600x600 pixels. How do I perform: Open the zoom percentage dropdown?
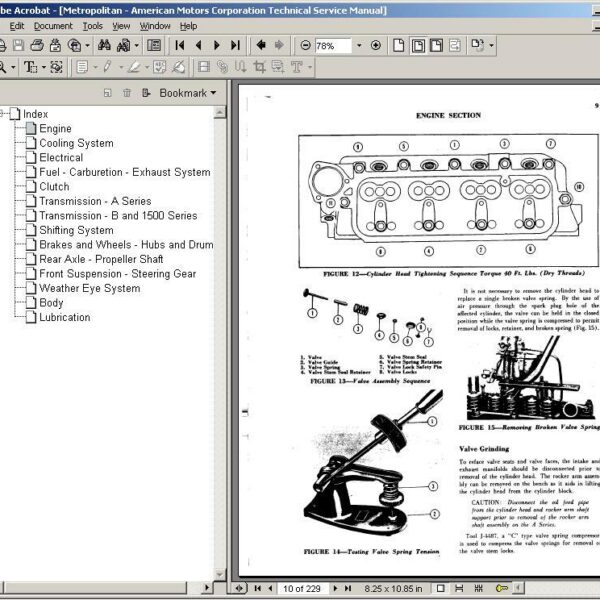click(358, 45)
